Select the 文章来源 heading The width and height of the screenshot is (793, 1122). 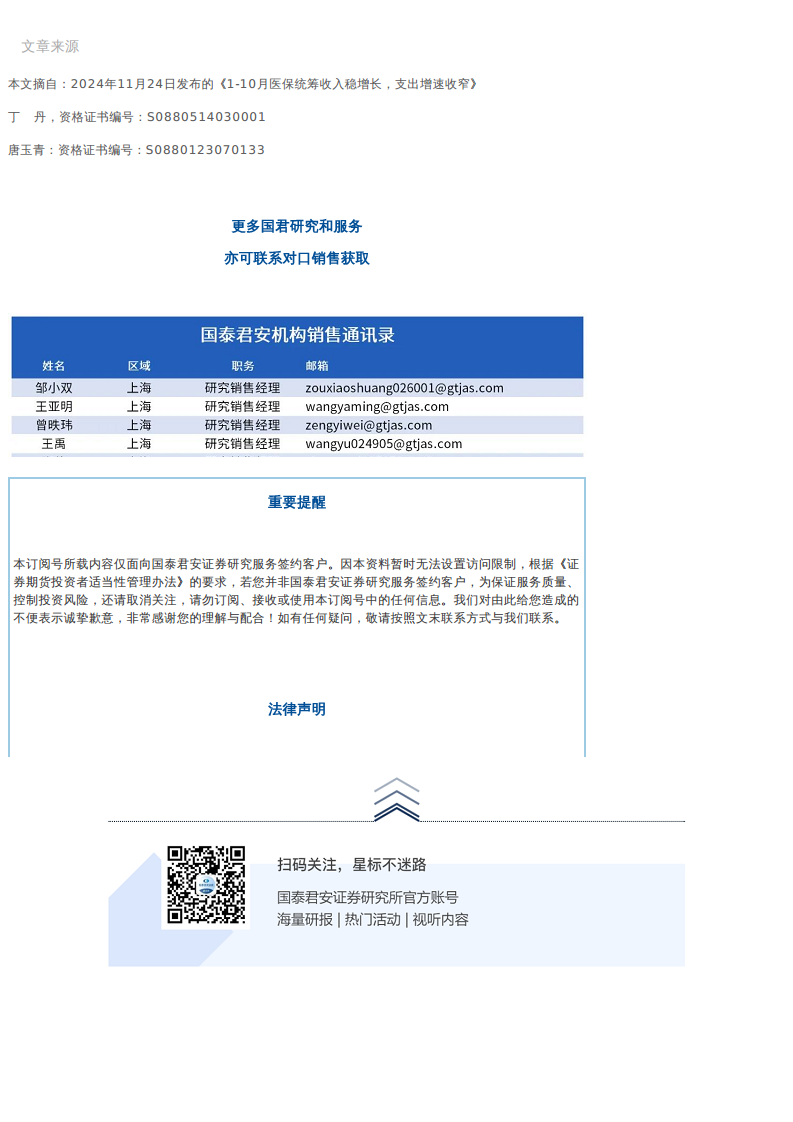(50, 47)
